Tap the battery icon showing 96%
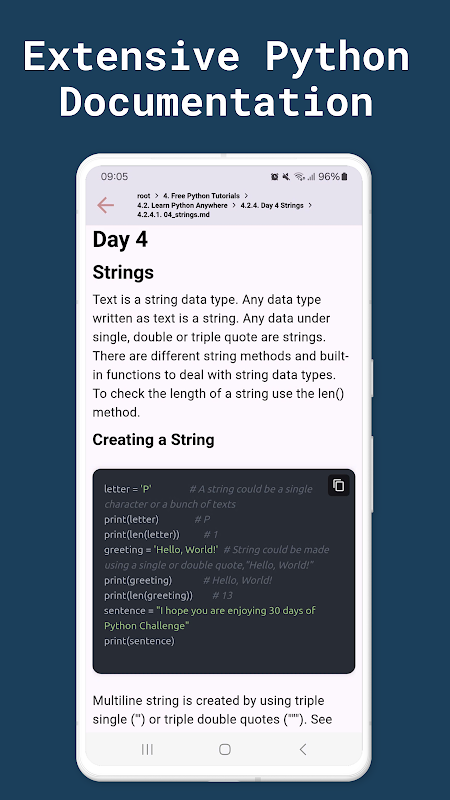This screenshot has height=800, width=450. [x=344, y=177]
